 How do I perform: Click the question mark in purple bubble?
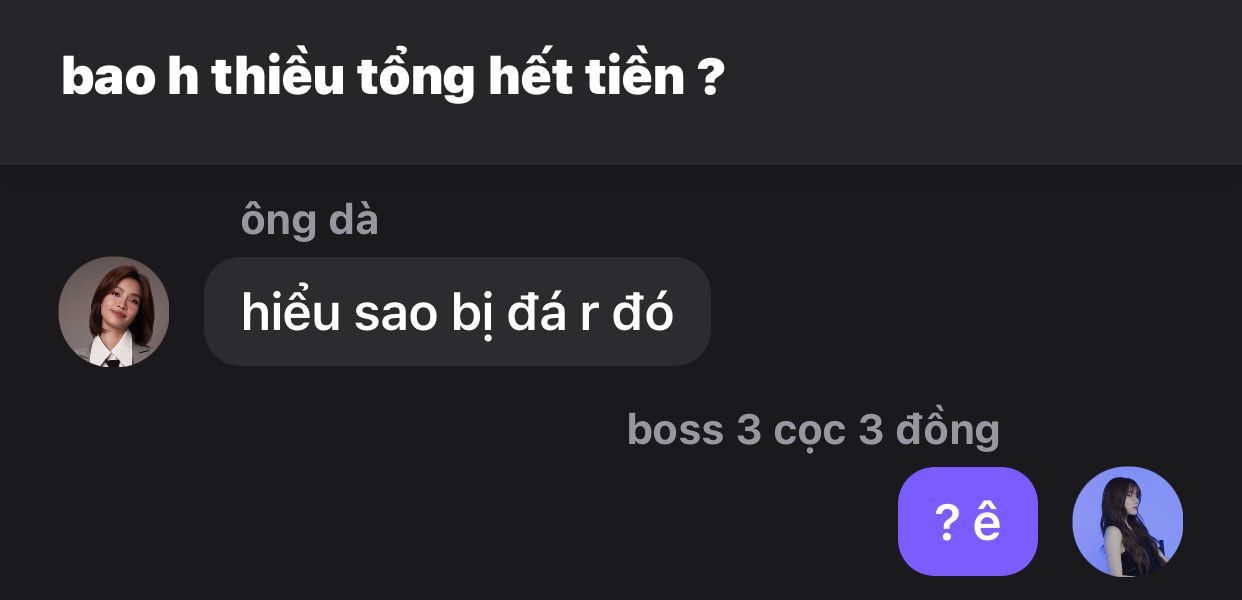pyautogui.click(x=946, y=522)
